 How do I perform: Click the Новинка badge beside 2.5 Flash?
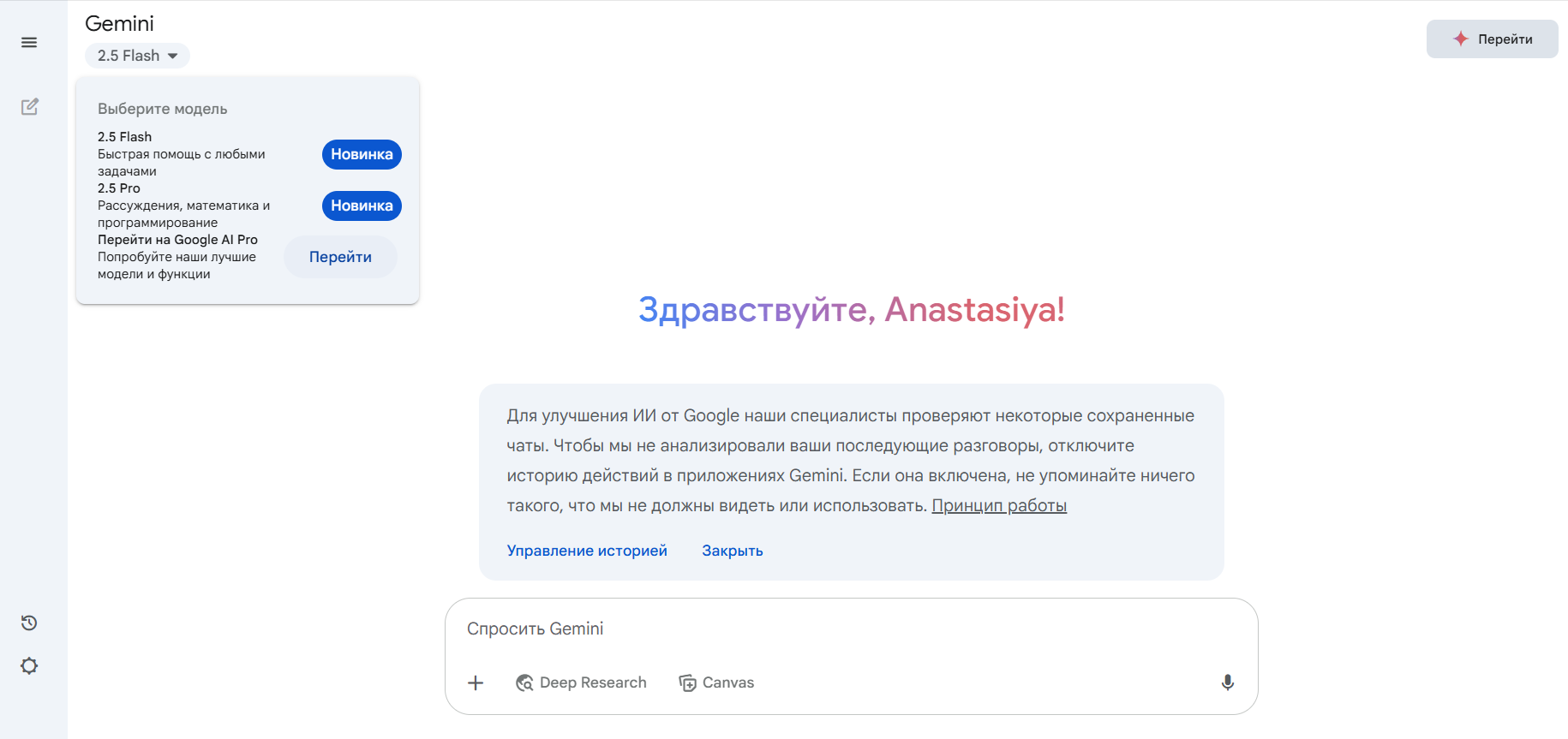[362, 154]
